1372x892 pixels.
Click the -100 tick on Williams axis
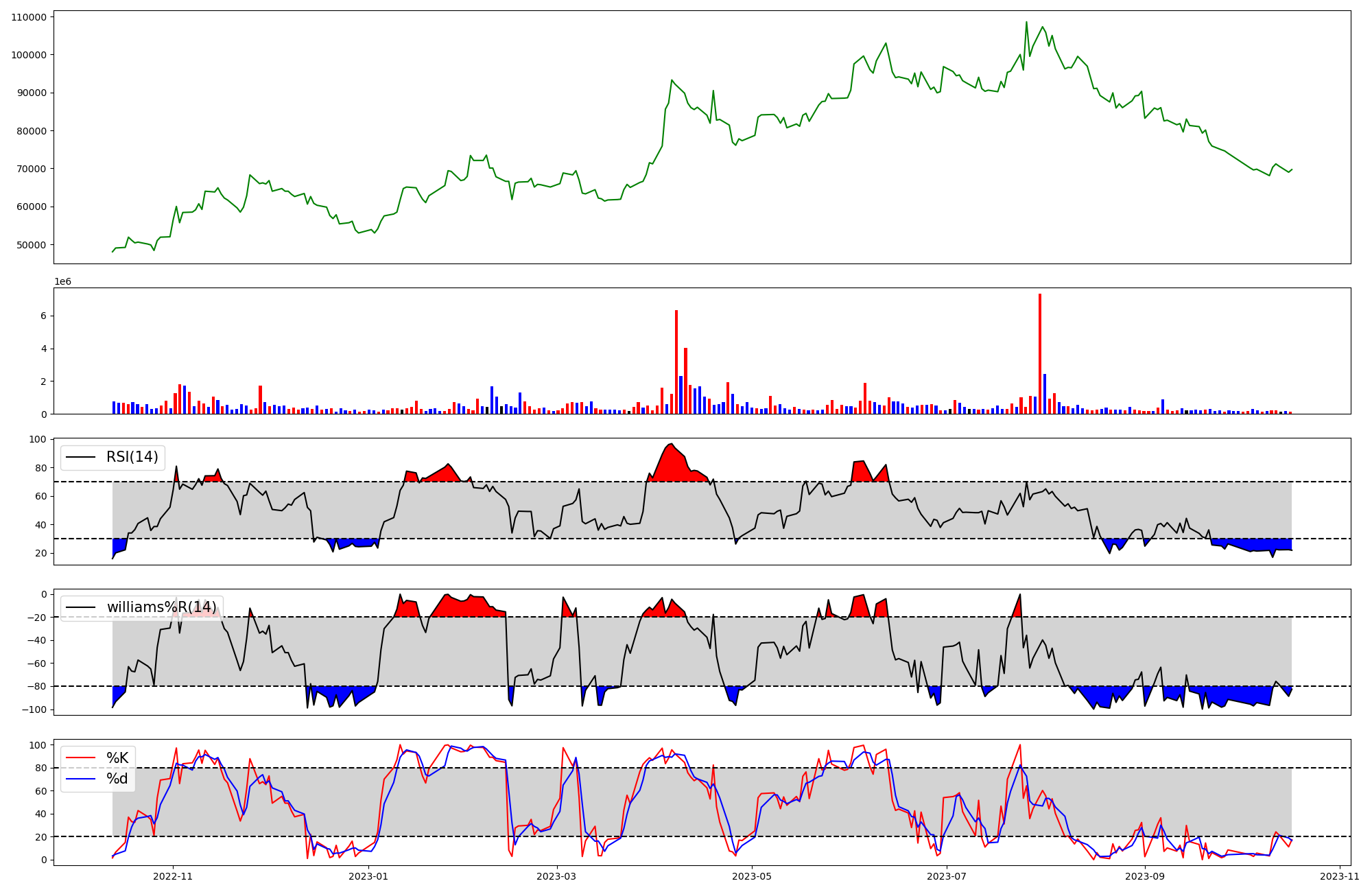pos(34,709)
